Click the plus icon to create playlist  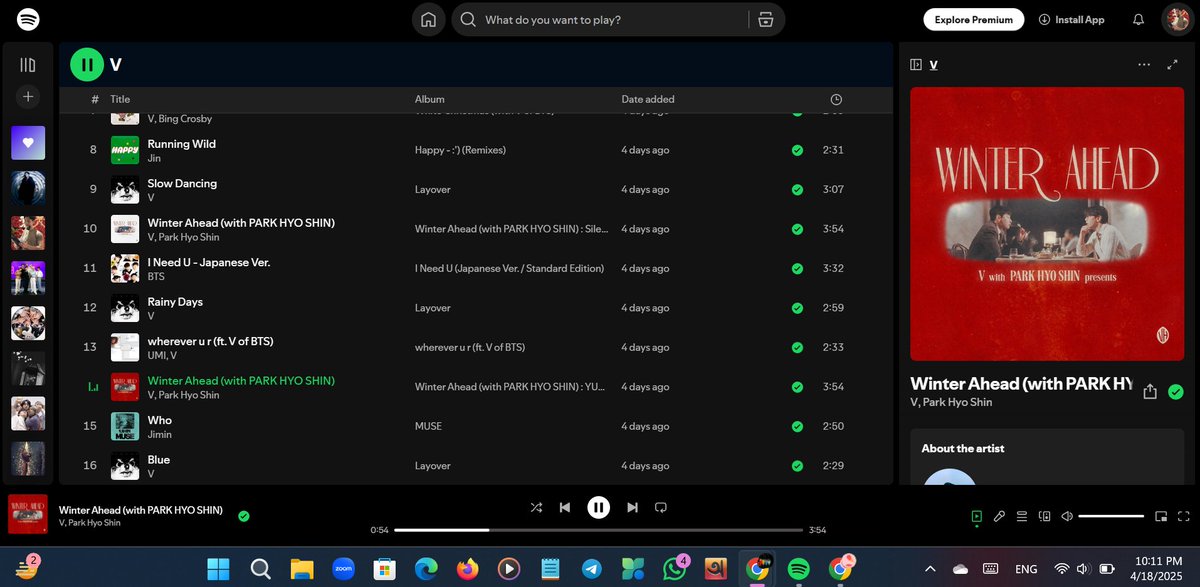pos(28,97)
